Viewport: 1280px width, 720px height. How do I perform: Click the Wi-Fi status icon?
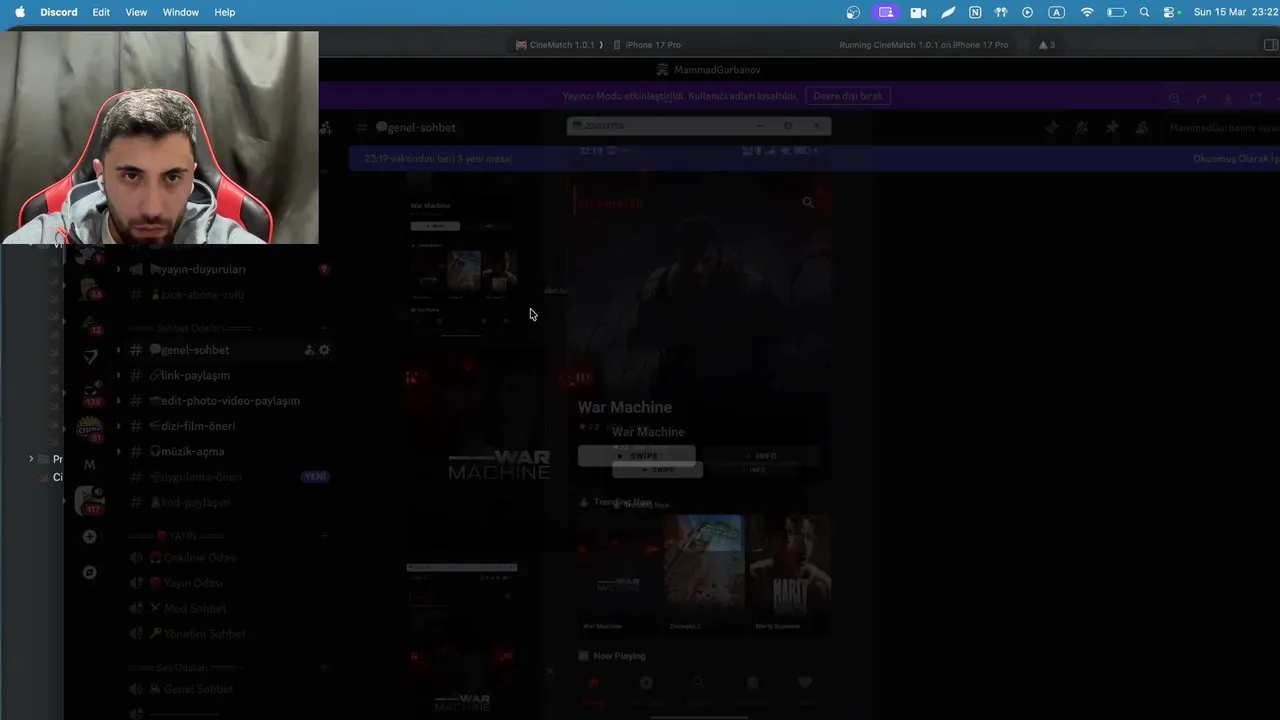pyautogui.click(x=1087, y=12)
